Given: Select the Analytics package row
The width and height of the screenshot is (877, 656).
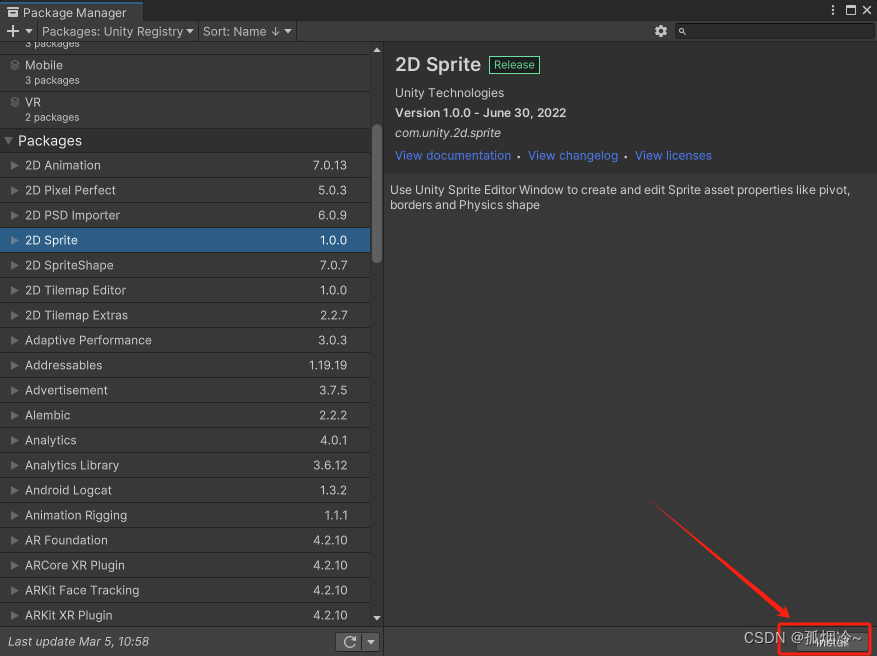Looking at the screenshot, I should (x=185, y=440).
